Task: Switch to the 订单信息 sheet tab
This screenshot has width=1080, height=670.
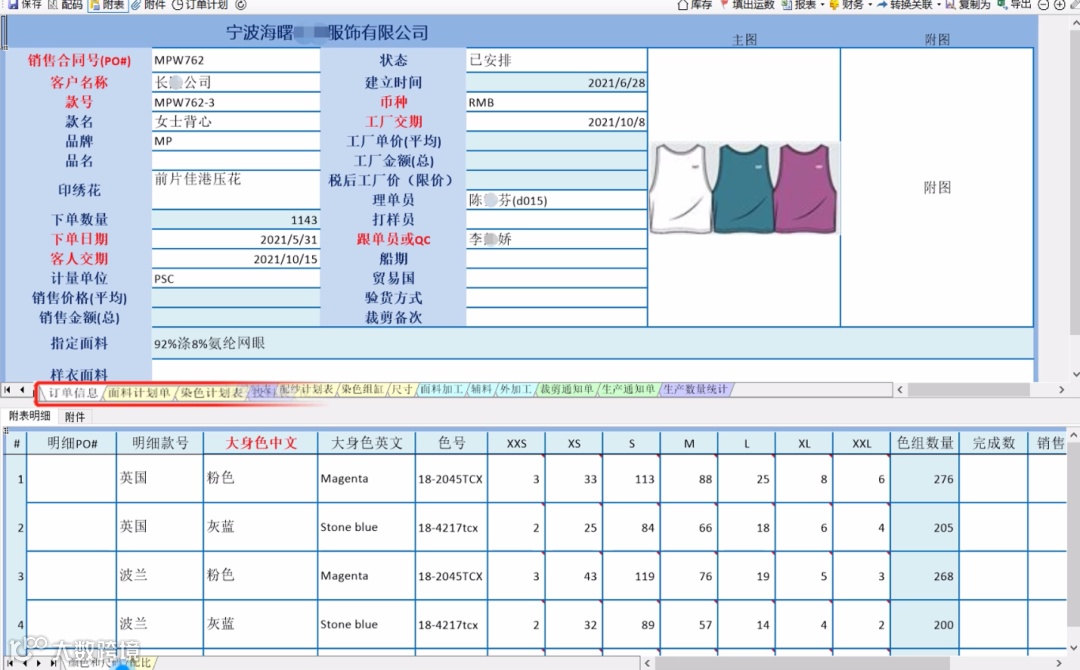Action: pyautogui.click(x=72, y=392)
